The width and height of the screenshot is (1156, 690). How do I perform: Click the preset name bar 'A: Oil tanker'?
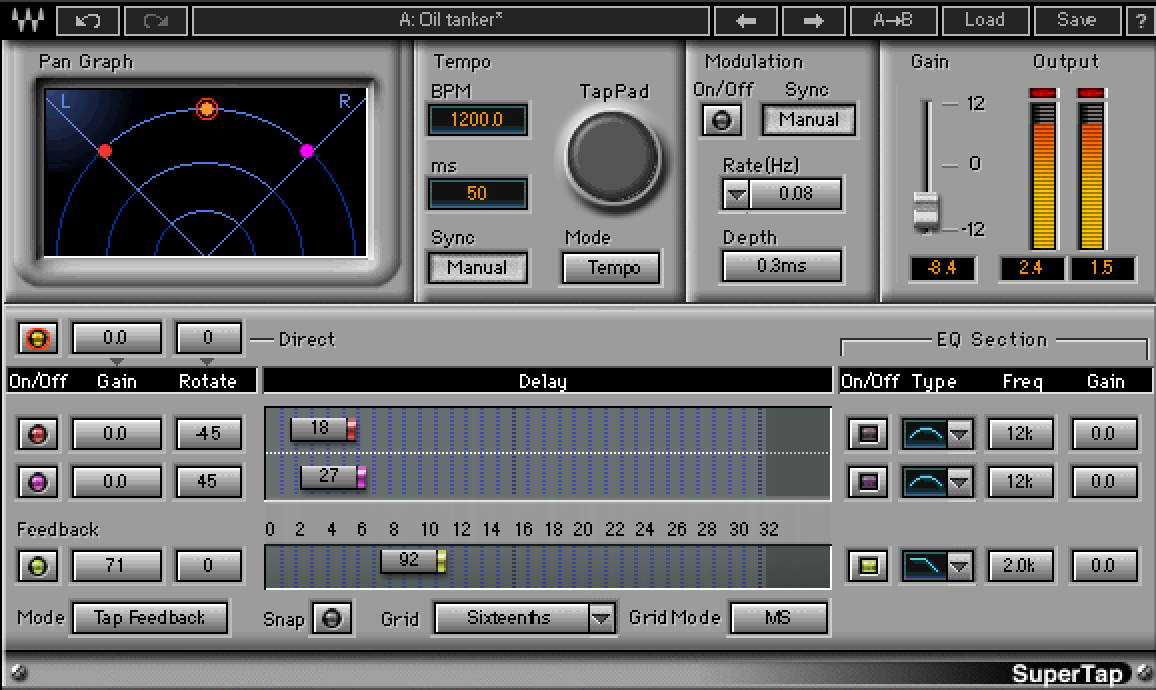tap(450, 20)
